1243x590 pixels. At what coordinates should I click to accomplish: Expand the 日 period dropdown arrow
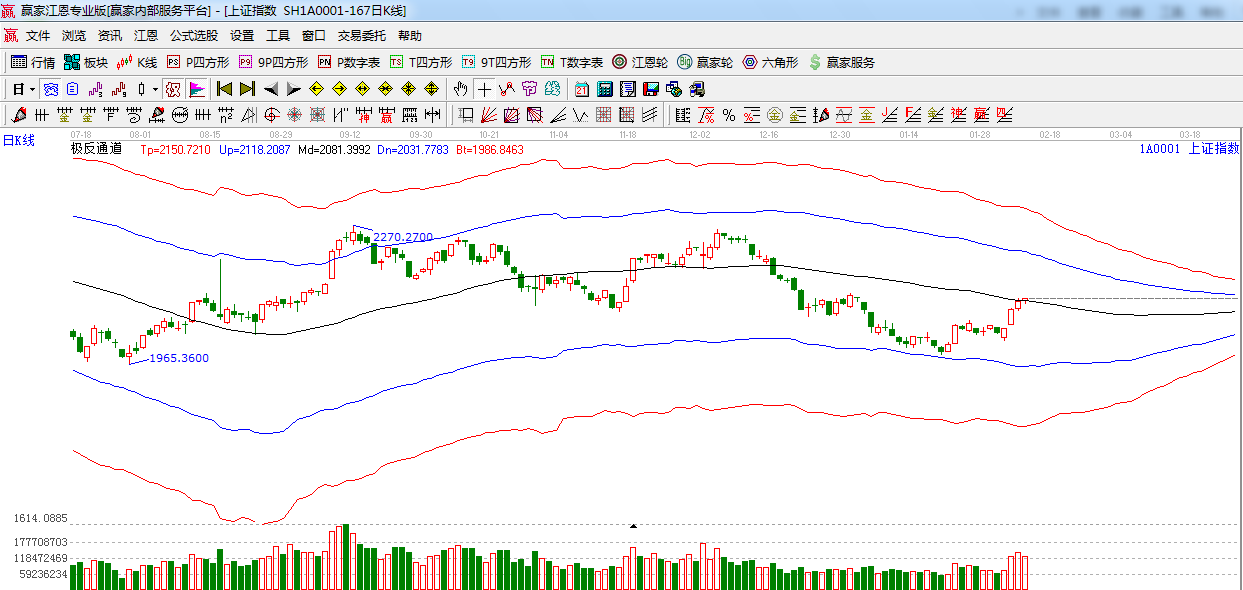pos(32,89)
